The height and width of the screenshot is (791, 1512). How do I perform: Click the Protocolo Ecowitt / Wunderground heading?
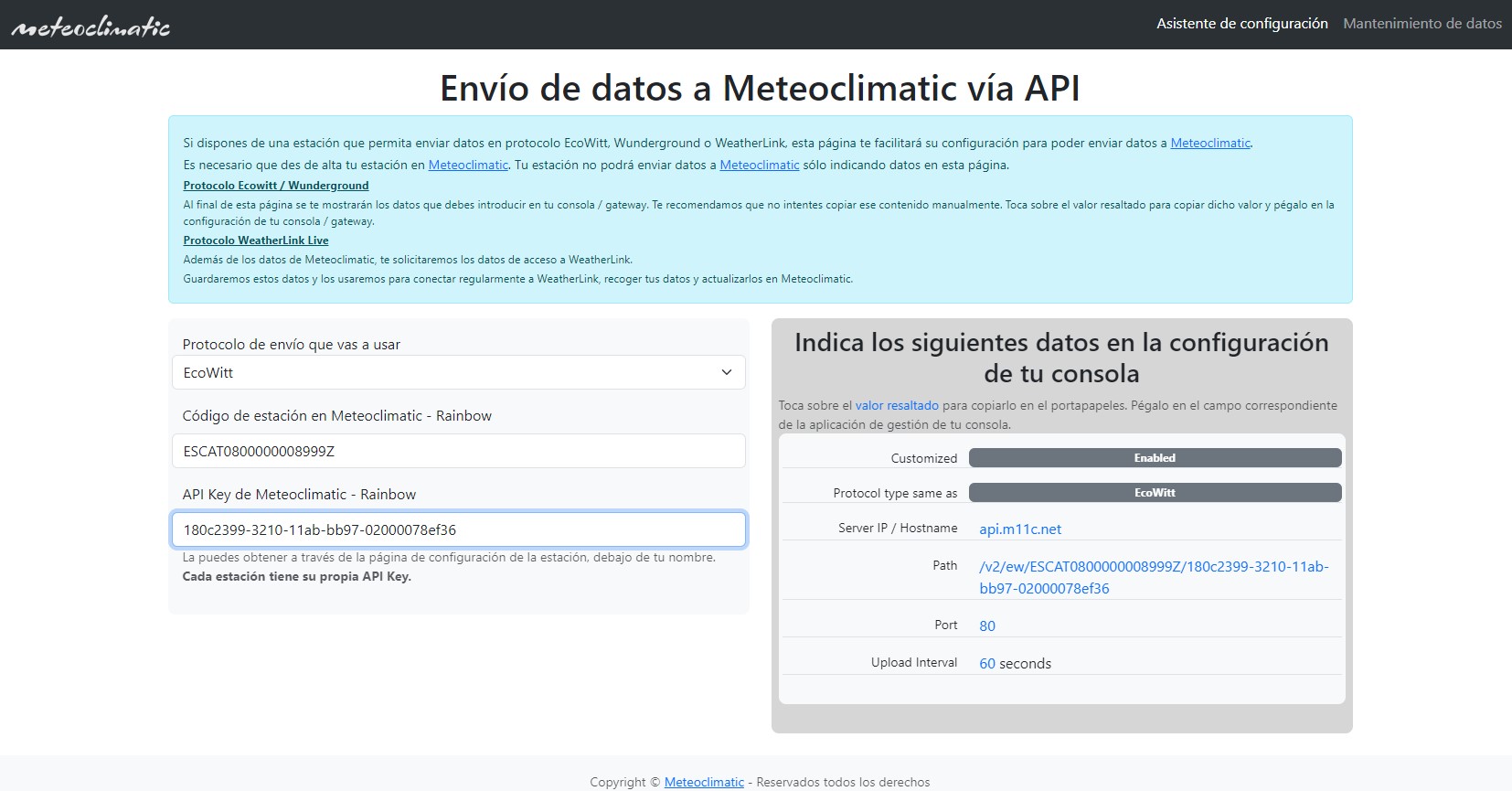[276, 186]
